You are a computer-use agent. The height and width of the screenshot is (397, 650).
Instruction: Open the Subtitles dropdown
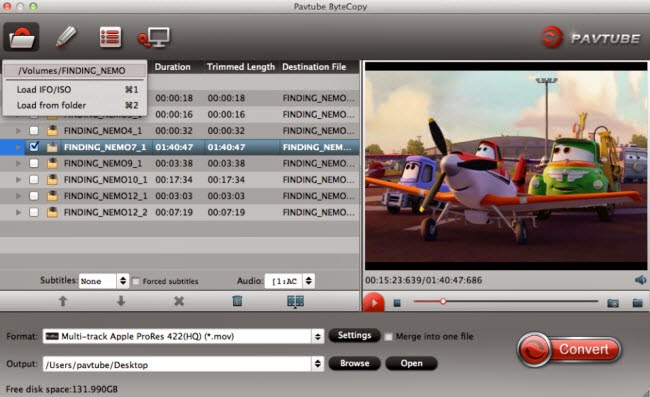(123, 281)
